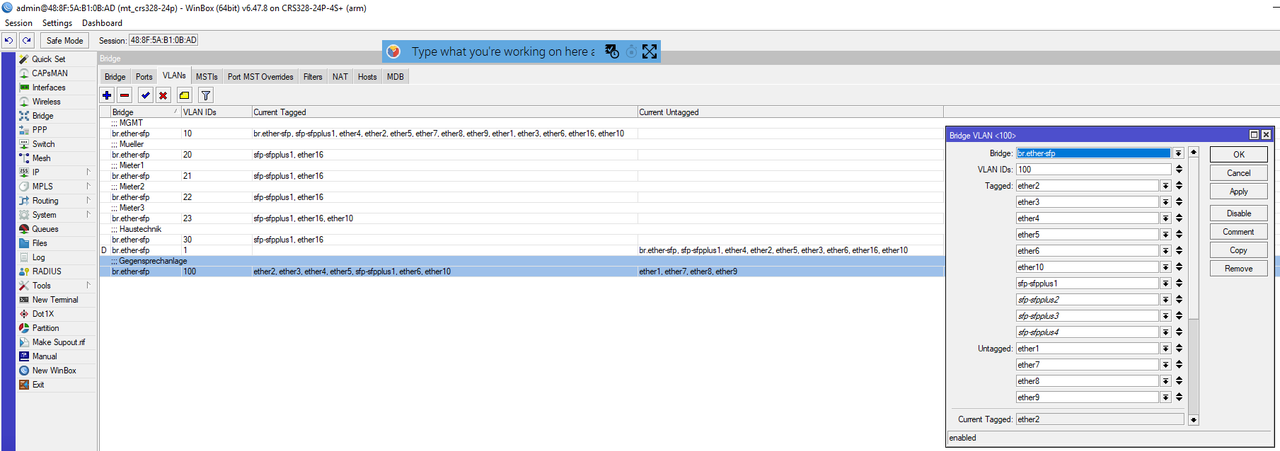The image size is (1280, 451).
Task: Enable selected entry with blue checkmark
Action: 145,95
